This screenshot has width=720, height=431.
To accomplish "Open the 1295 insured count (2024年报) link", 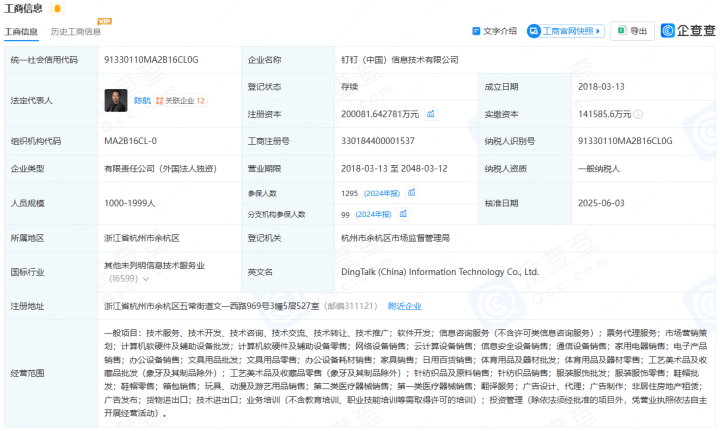I will pyautogui.click(x=382, y=194).
